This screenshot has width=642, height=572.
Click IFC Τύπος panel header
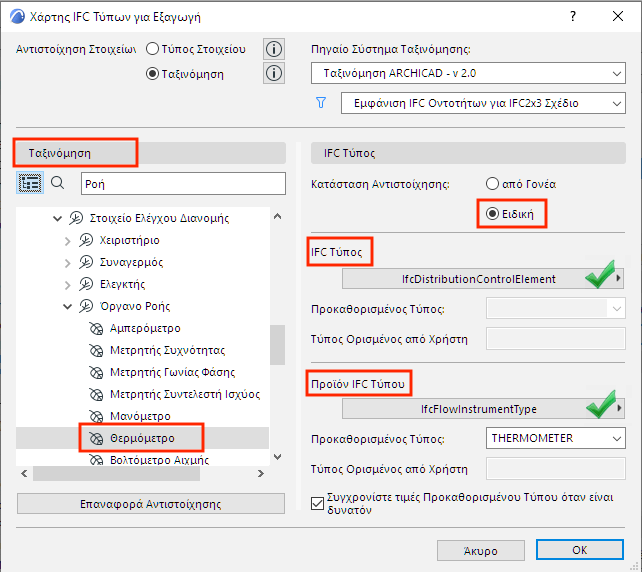coord(468,153)
